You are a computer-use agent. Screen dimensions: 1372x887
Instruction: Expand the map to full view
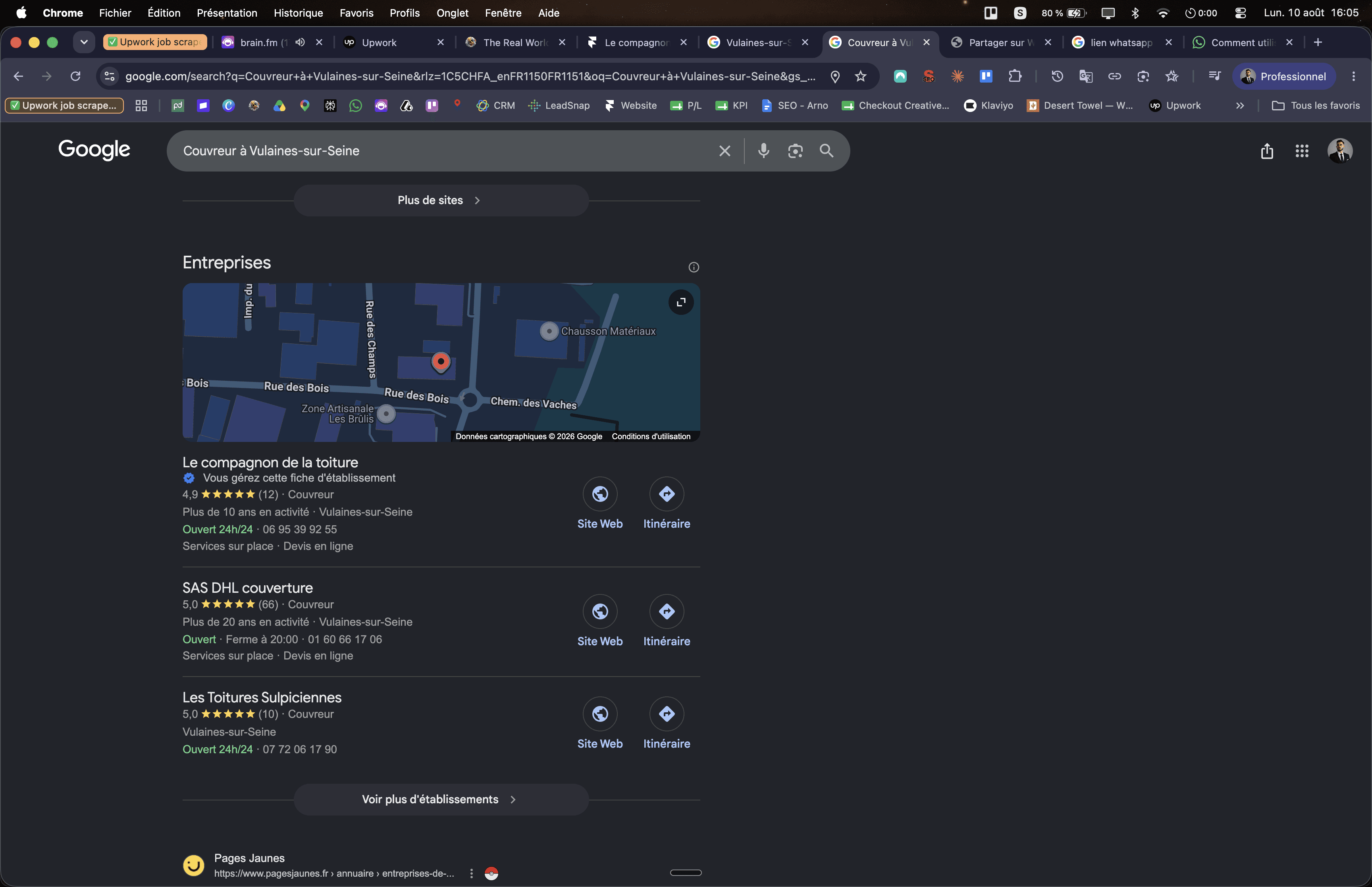click(680, 303)
